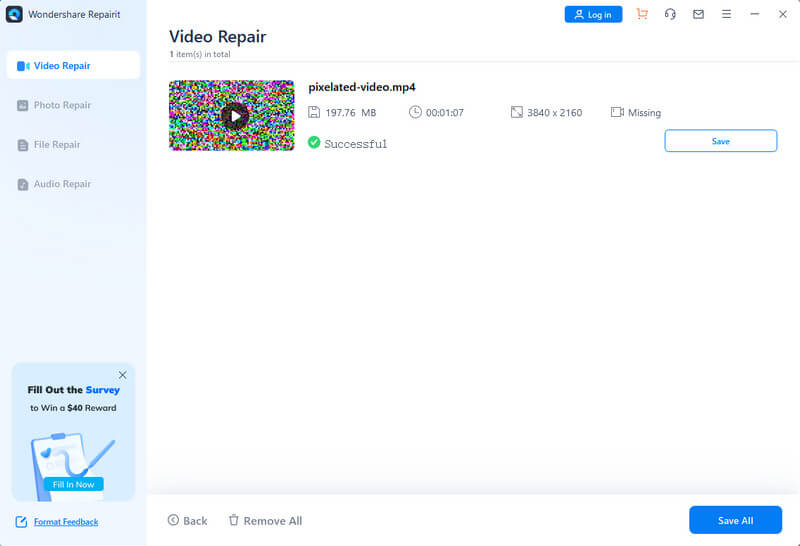Click the mail envelope icon
Screen dimensions: 800x546
click(698, 14)
